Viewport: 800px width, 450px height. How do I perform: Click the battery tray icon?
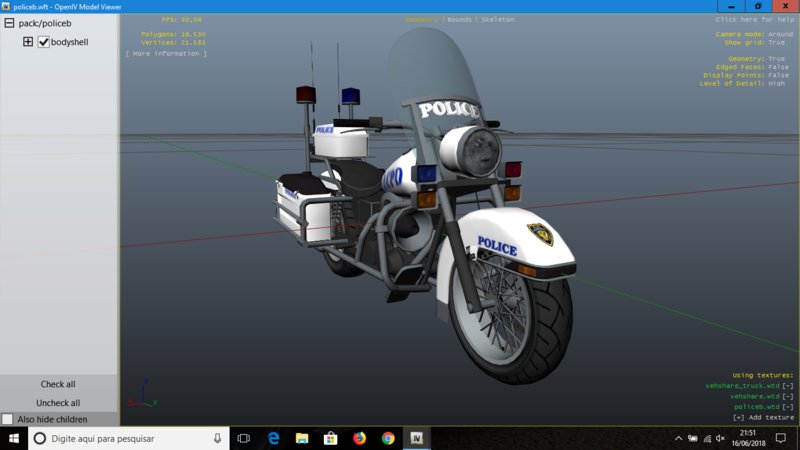pos(693,438)
